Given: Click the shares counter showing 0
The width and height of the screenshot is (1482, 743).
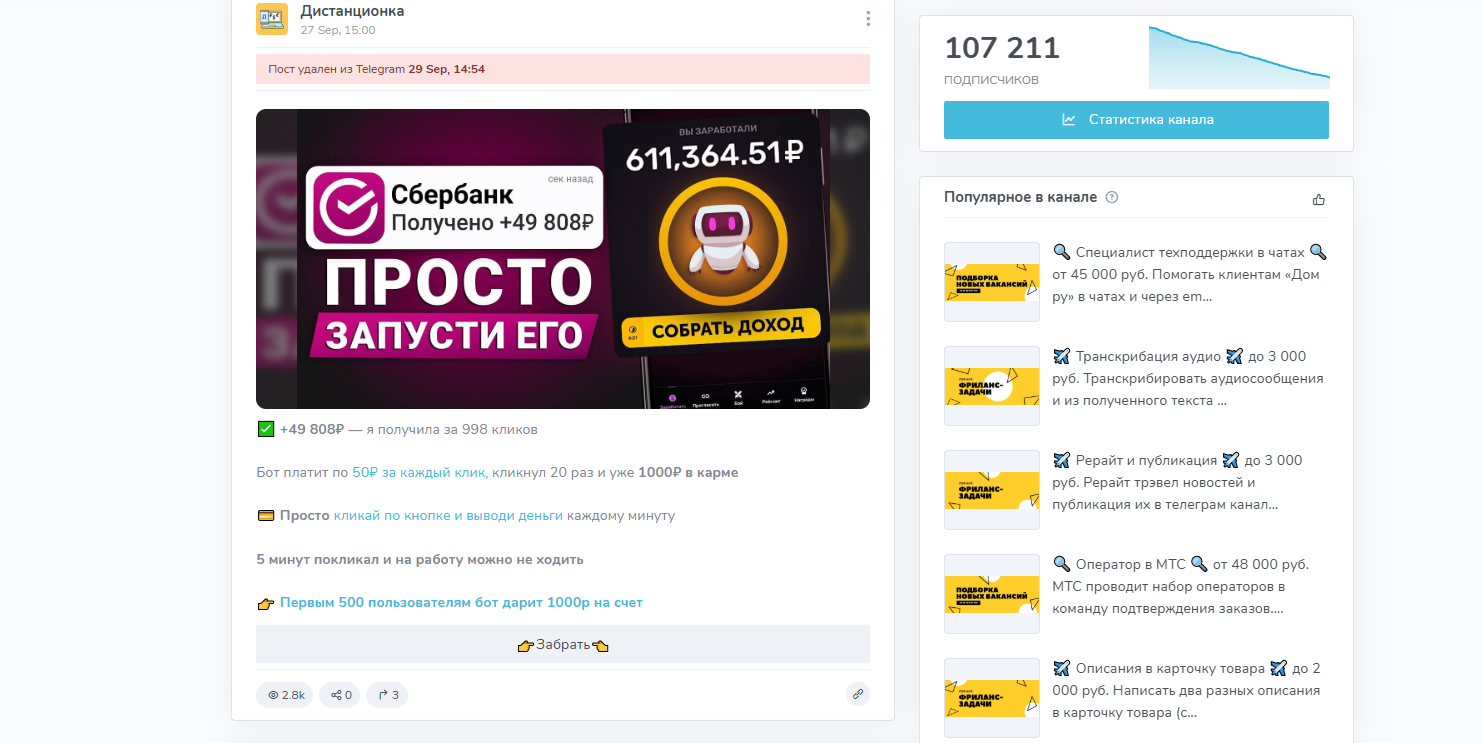Looking at the screenshot, I should coord(340,695).
